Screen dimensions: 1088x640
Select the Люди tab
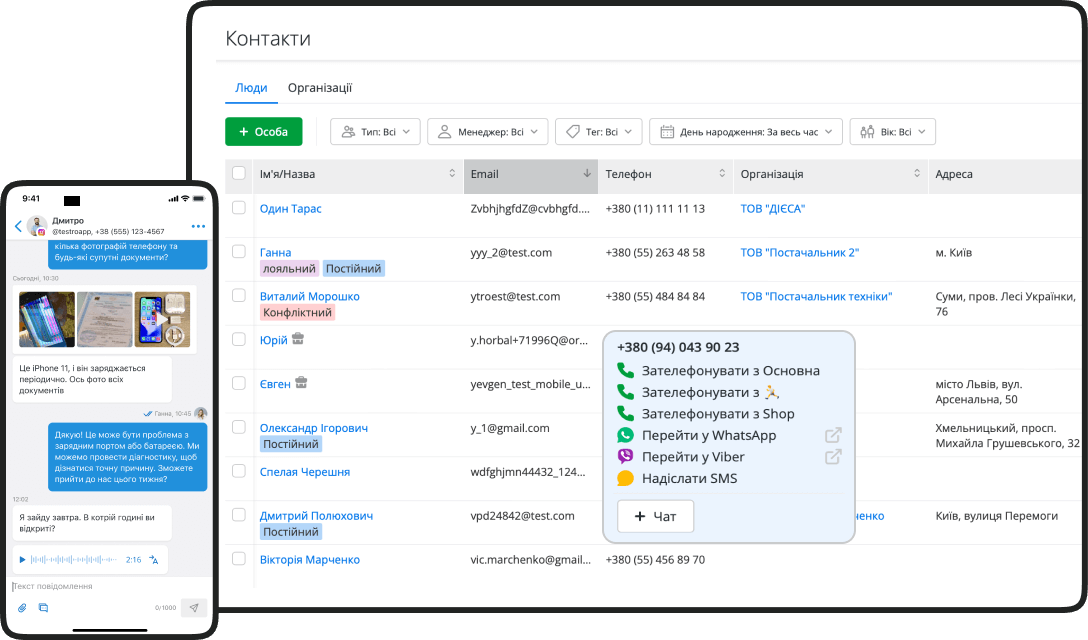pyautogui.click(x=251, y=88)
